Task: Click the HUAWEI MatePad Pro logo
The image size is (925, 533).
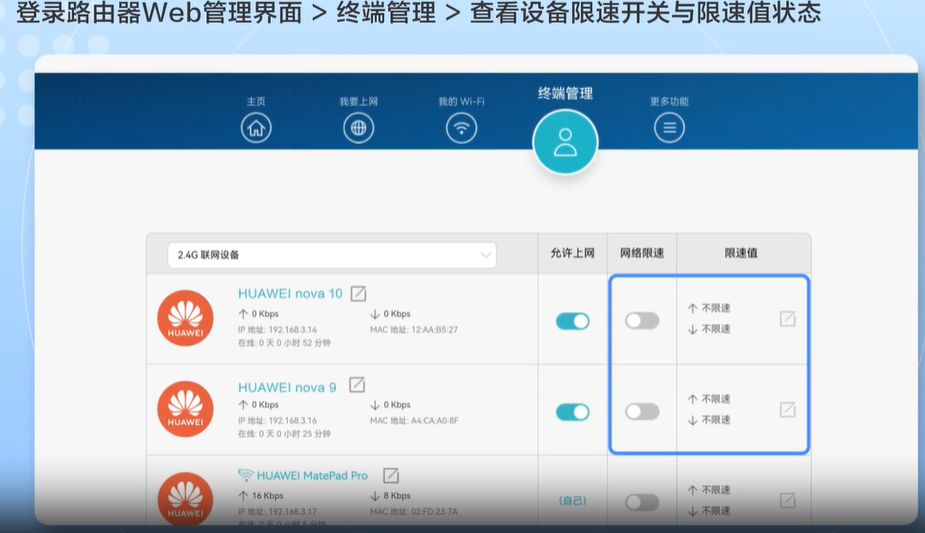Action: (x=185, y=498)
